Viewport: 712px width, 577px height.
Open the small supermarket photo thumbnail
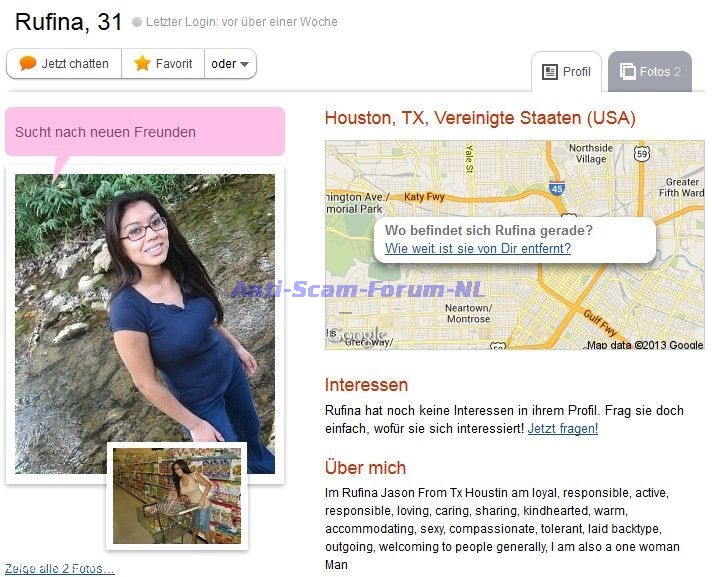coord(177,496)
